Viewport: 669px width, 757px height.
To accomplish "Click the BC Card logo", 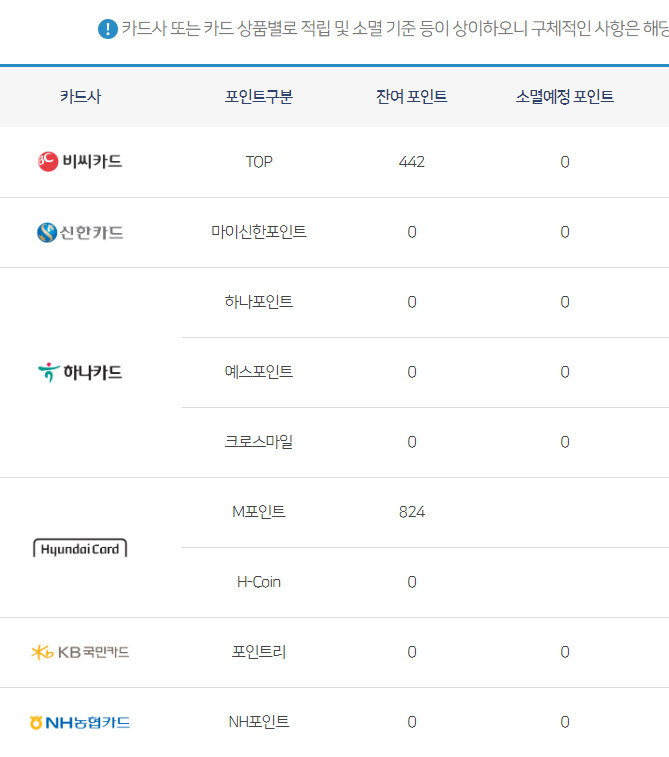I will pyautogui.click(x=80, y=162).
